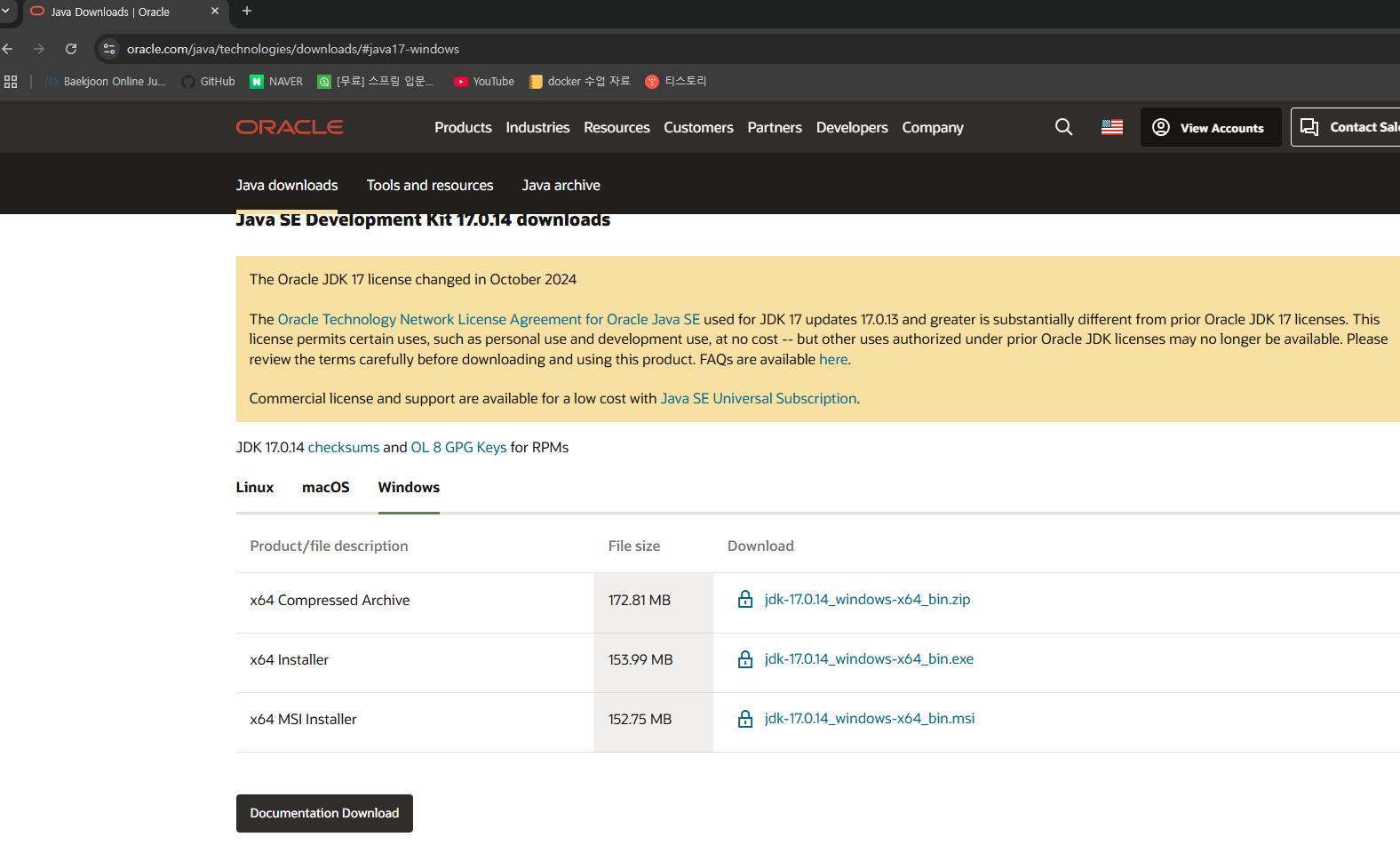Open the Partners menu
Image resolution: width=1400 pixels, height=853 pixels.
pos(775,127)
